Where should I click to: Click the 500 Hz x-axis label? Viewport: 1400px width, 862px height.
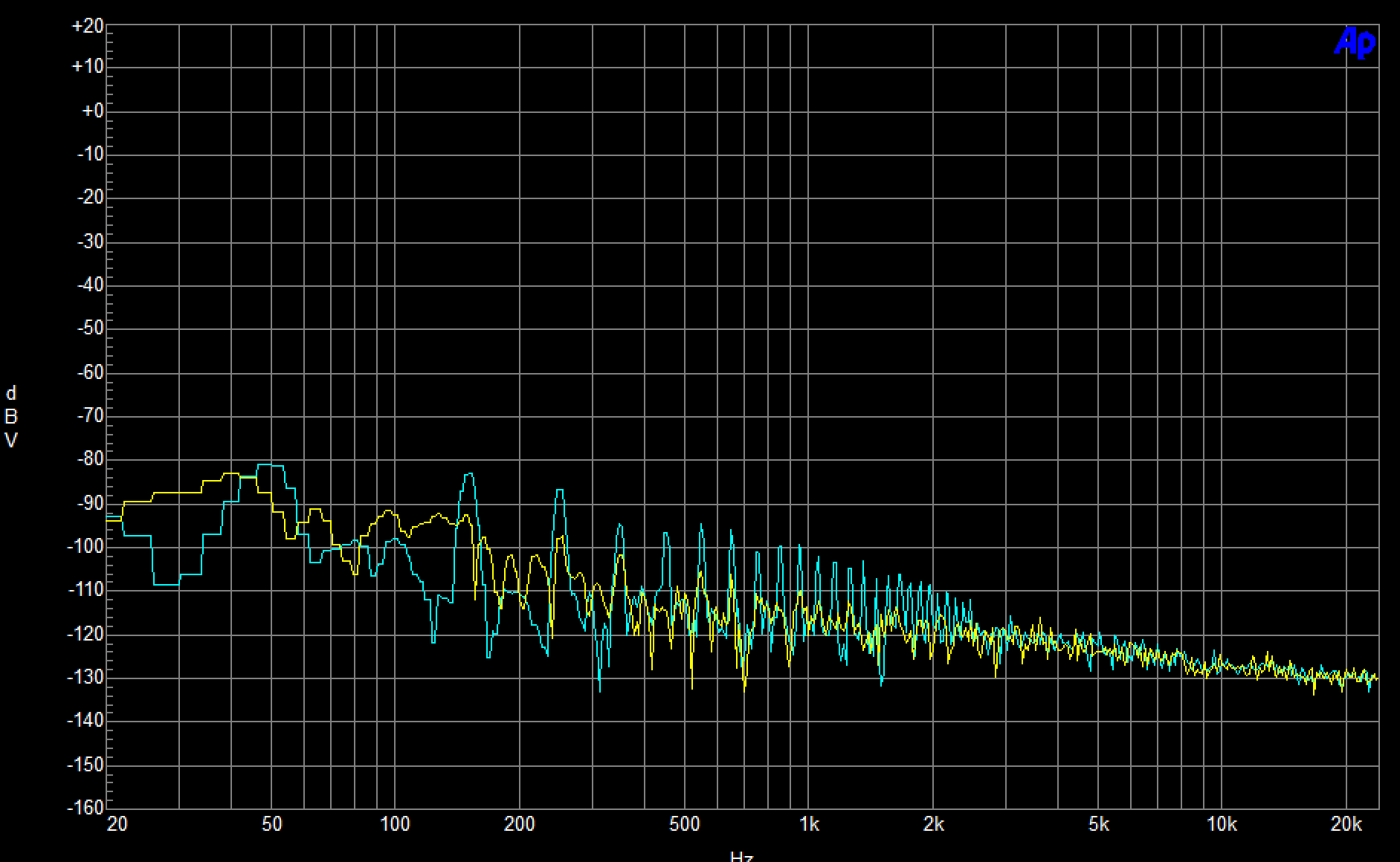click(x=685, y=824)
